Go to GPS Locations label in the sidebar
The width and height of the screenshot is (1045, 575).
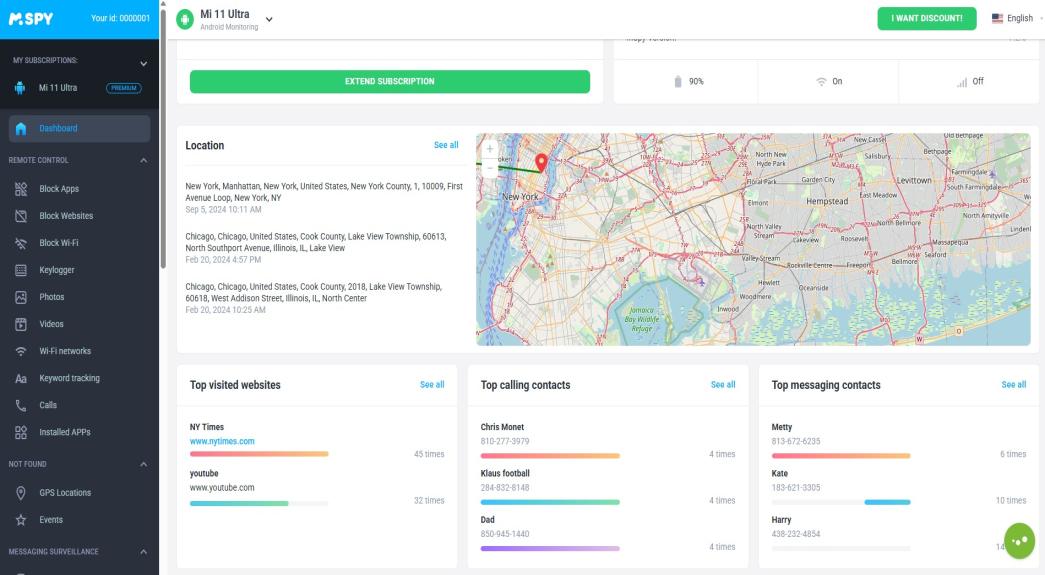(x=65, y=493)
